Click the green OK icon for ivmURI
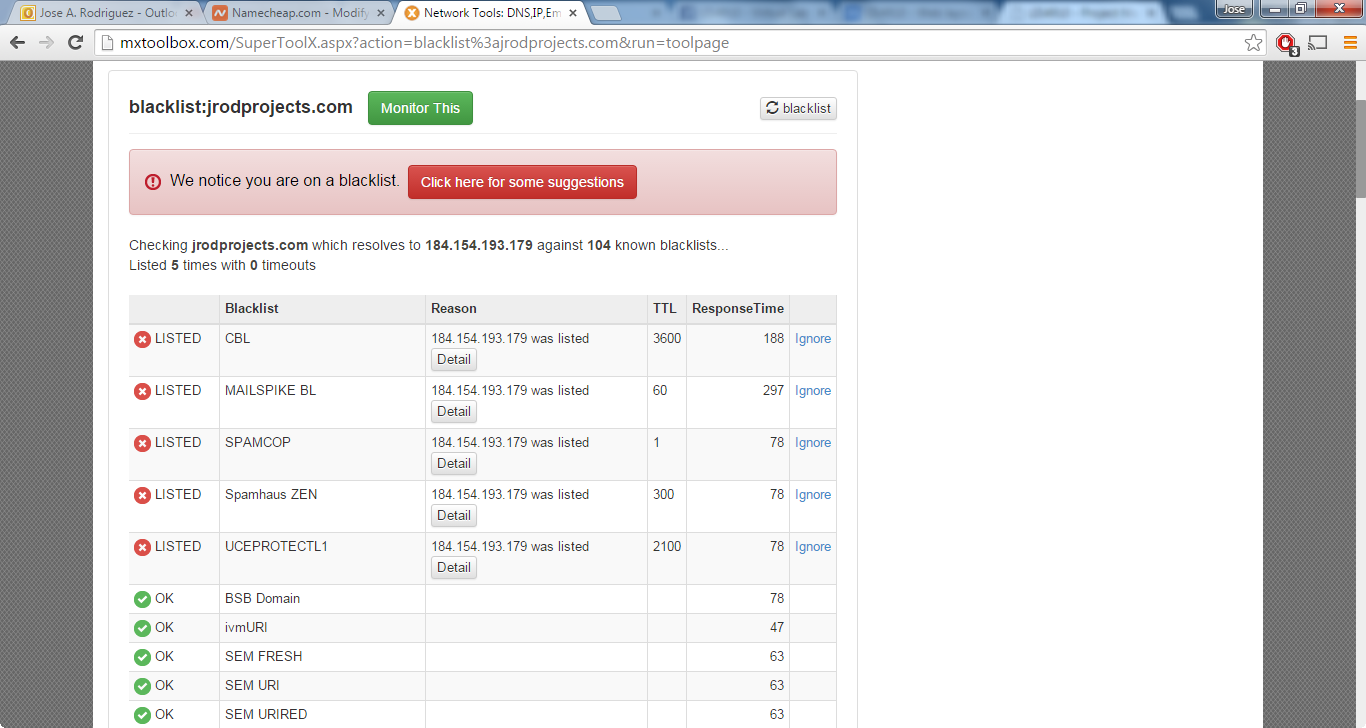 pyautogui.click(x=142, y=628)
